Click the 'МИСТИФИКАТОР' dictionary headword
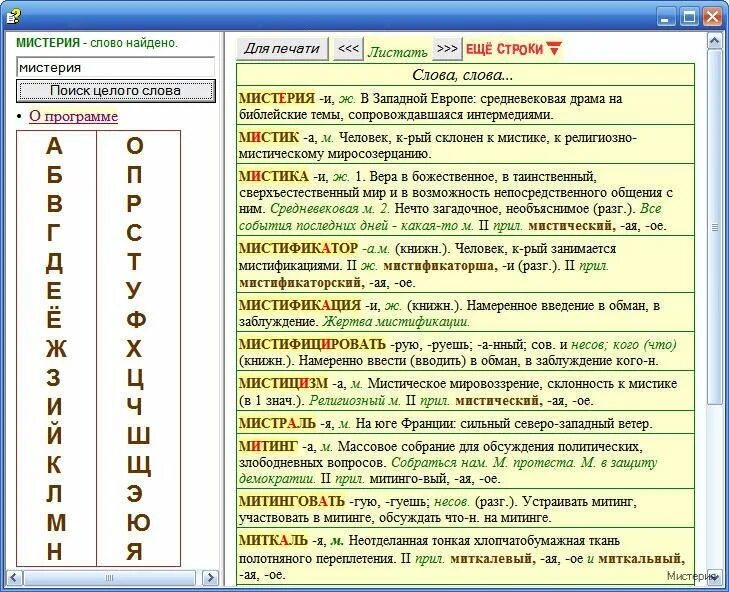729x592 pixels. 298,248
